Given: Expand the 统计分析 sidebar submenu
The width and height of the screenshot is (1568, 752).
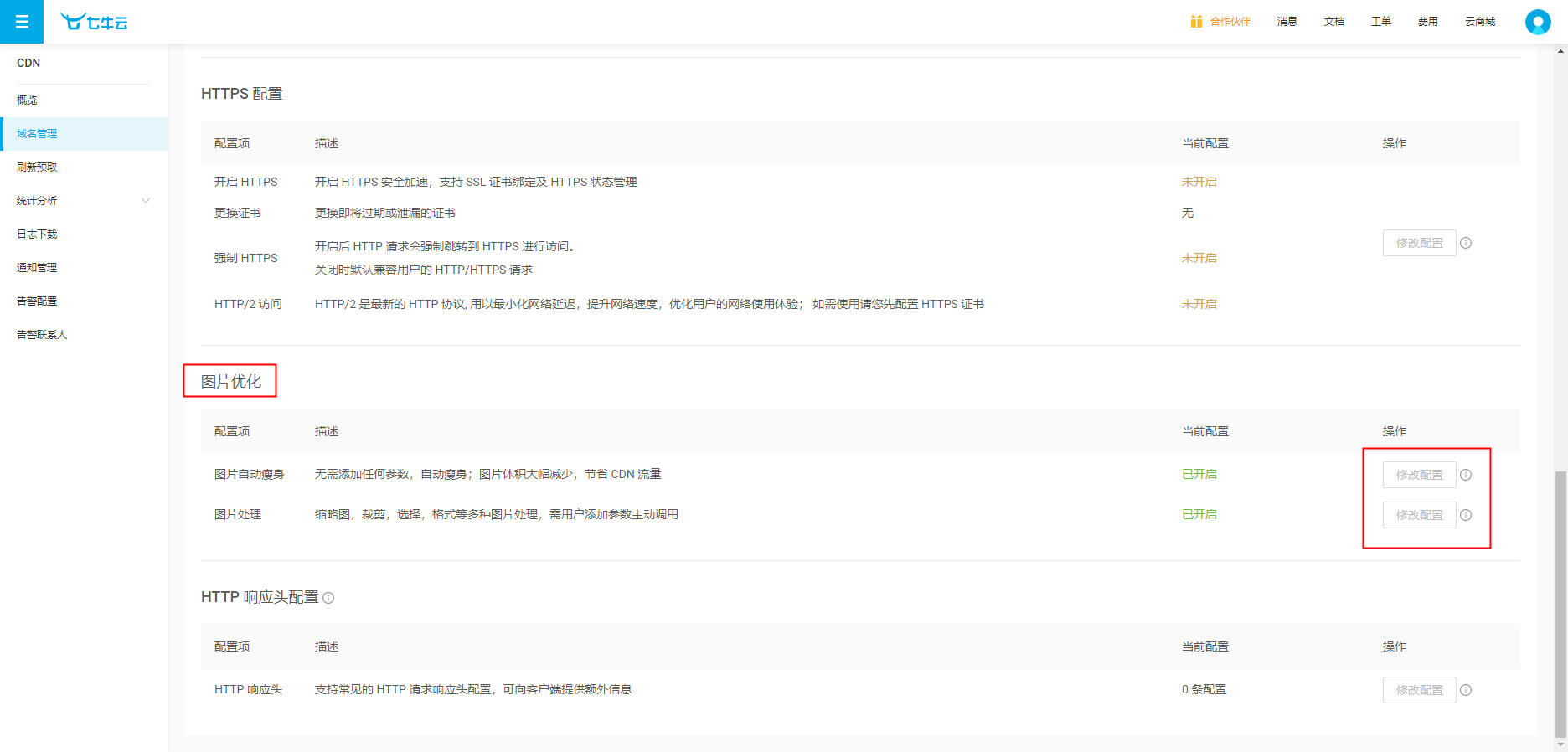Looking at the screenshot, I should point(84,201).
